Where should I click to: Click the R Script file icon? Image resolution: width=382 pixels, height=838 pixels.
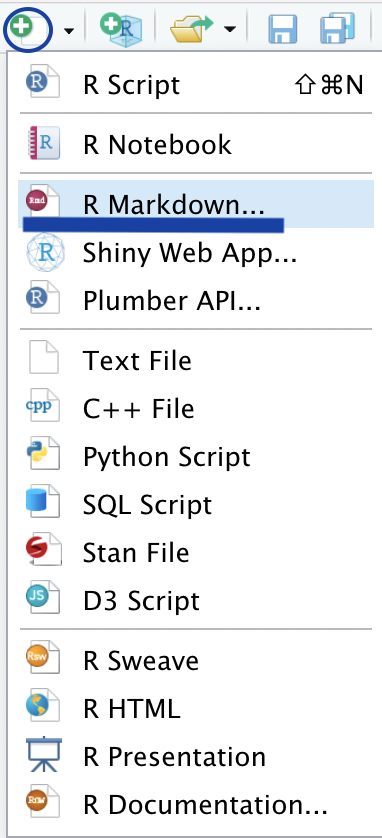coord(42,82)
